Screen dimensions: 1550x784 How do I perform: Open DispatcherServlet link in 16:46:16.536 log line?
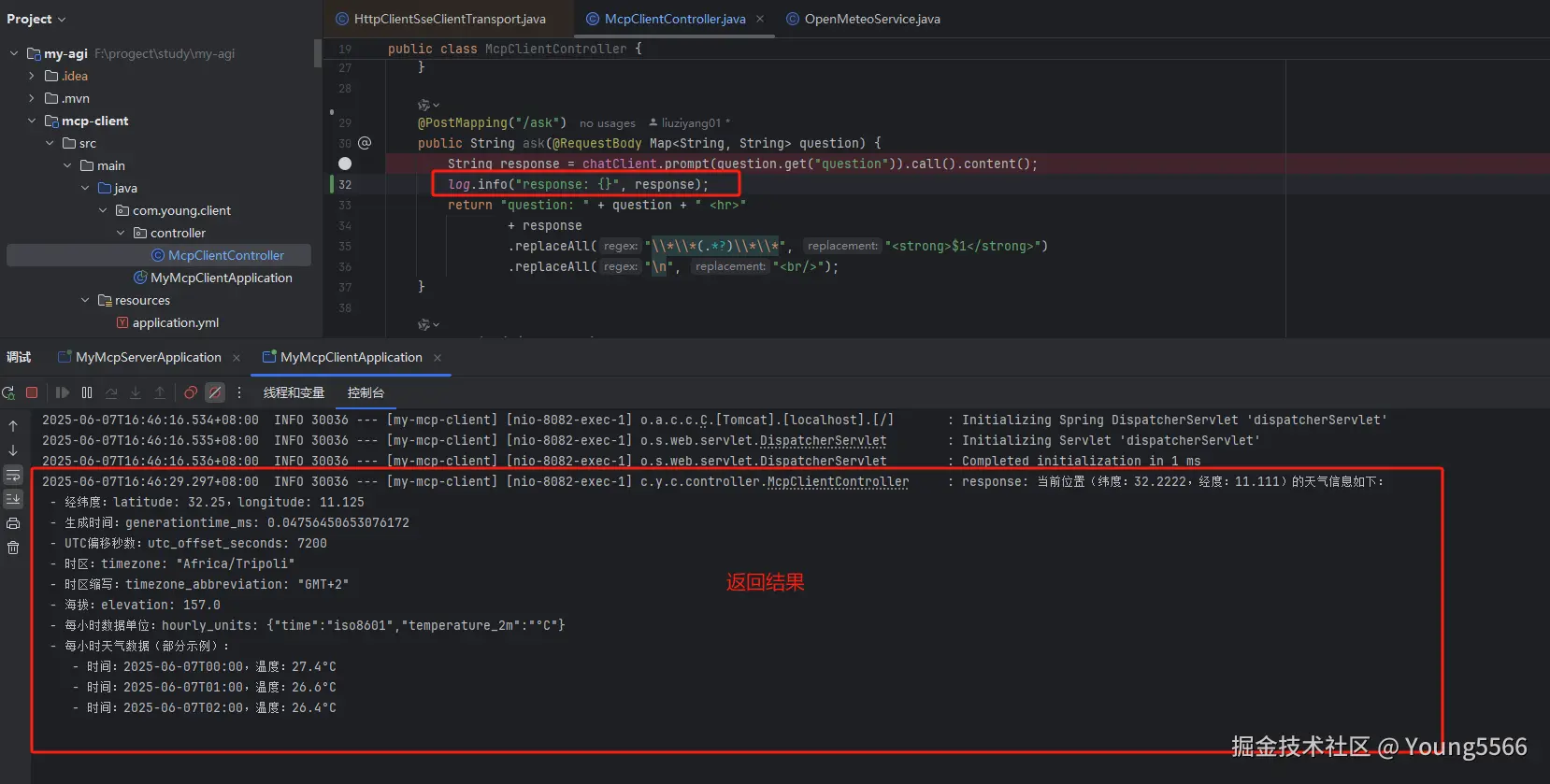[823, 462]
